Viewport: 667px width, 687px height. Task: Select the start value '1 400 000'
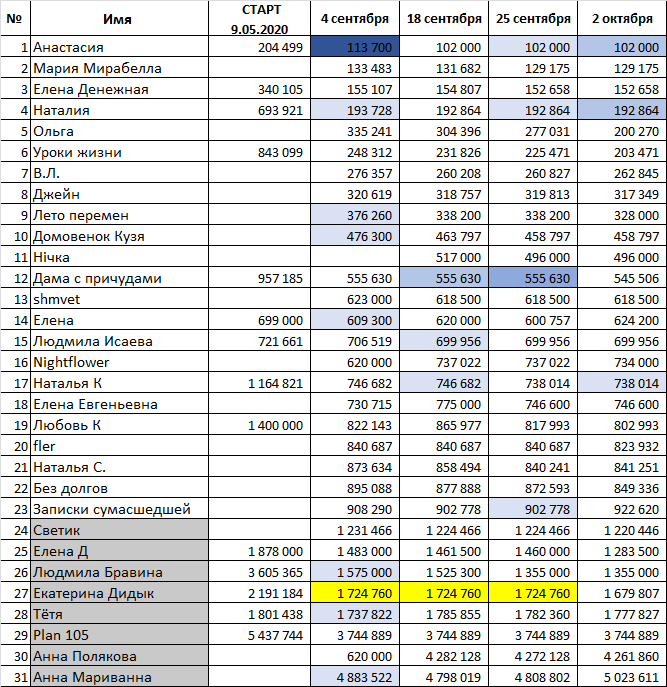(x=259, y=425)
